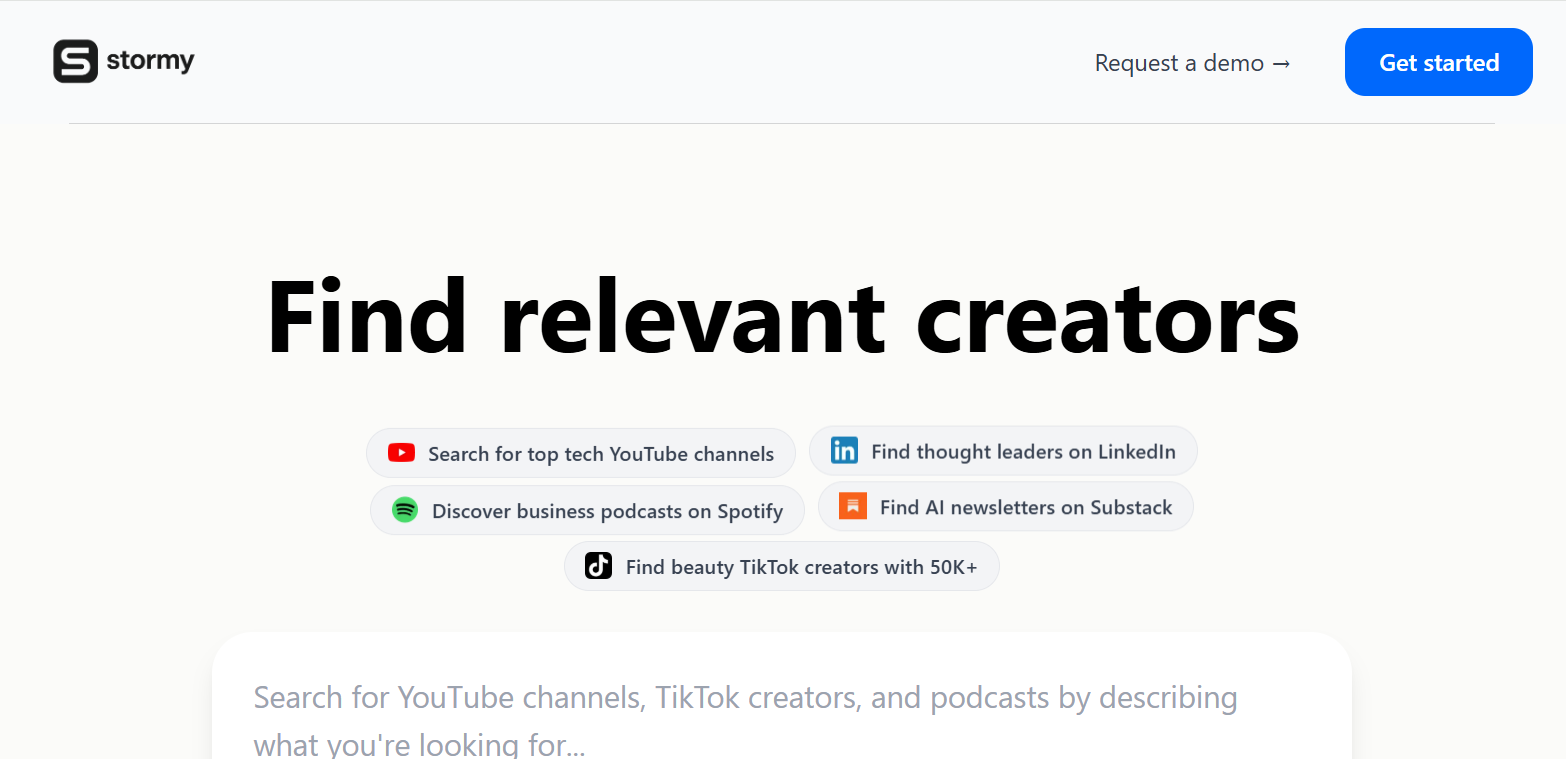The width and height of the screenshot is (1566, 759).
Task: Click the 'what you're looking for...' placeholder line
Action: click(x=419, y=745)
